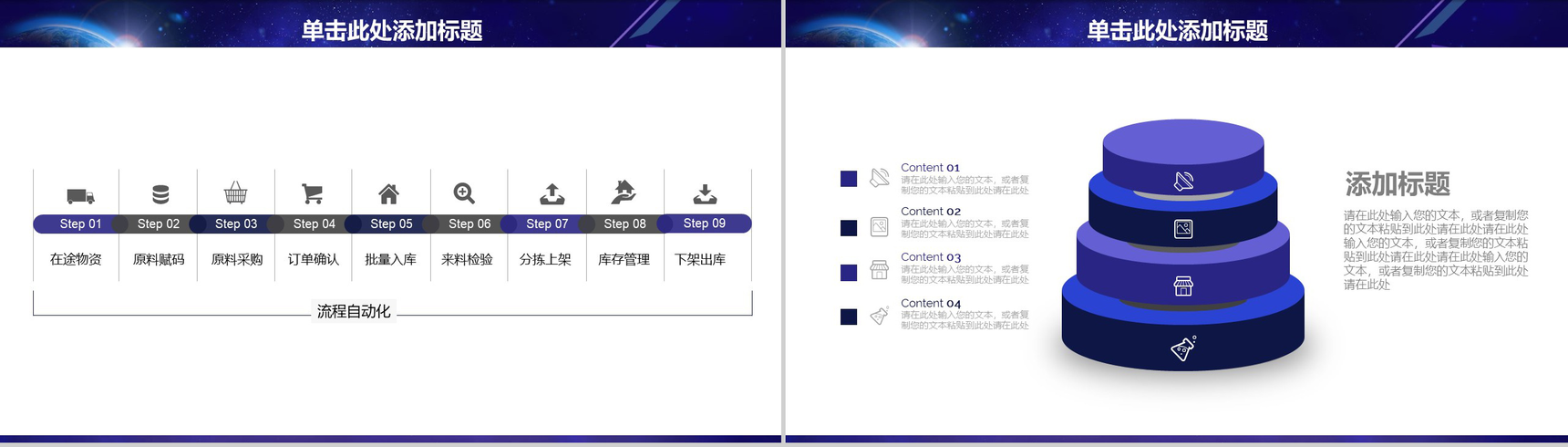Viewport: 1568px width, 447px height.
Task: Click the storefront icon on the pyramid's third tier
Action: coord(1182,286)
